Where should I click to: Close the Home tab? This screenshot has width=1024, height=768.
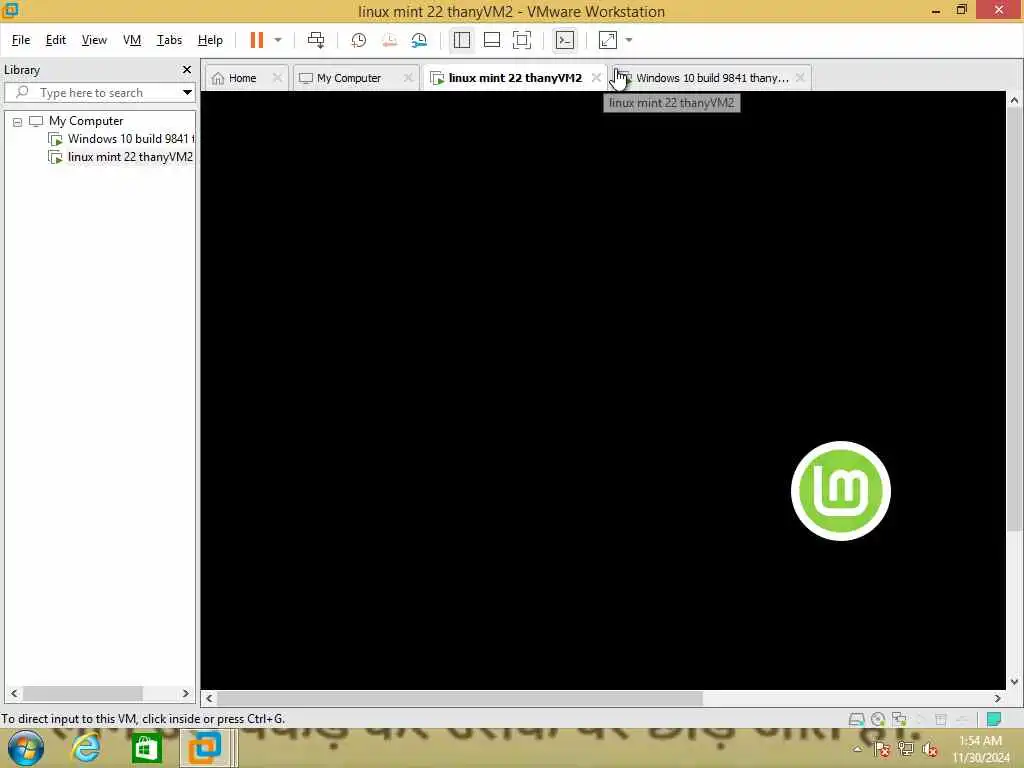click(277, 78)
